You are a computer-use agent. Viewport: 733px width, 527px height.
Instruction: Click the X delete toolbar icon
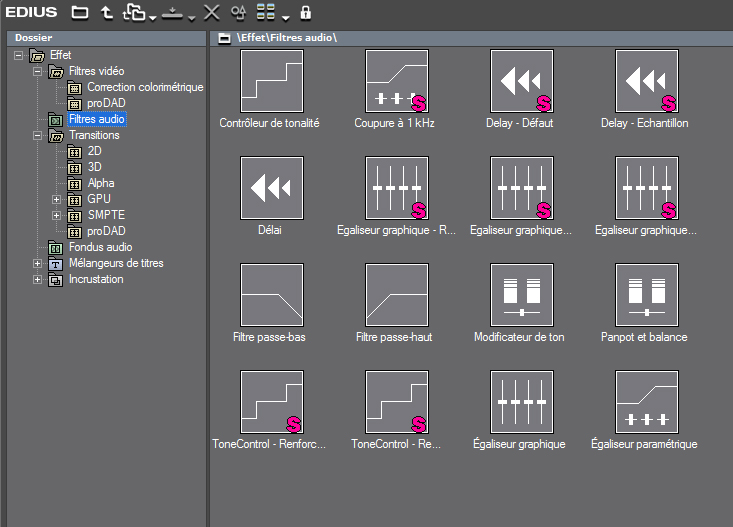click(212, 13)
